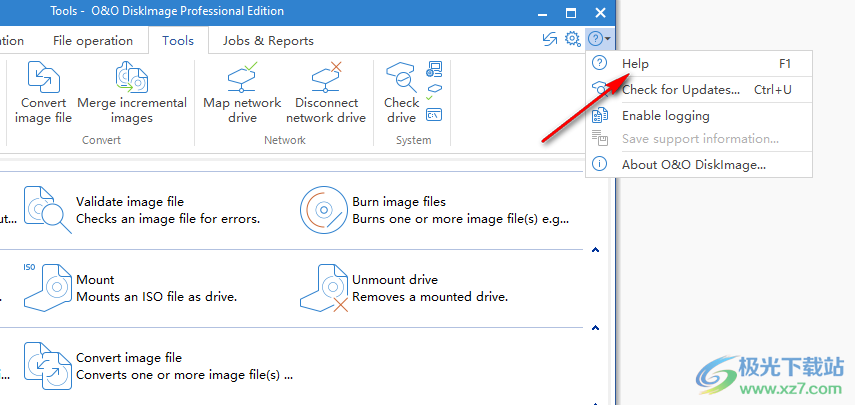Maximize the O&O DiskImage window
This screenshot has width=855, height=405.
click(x=571, y=13)
